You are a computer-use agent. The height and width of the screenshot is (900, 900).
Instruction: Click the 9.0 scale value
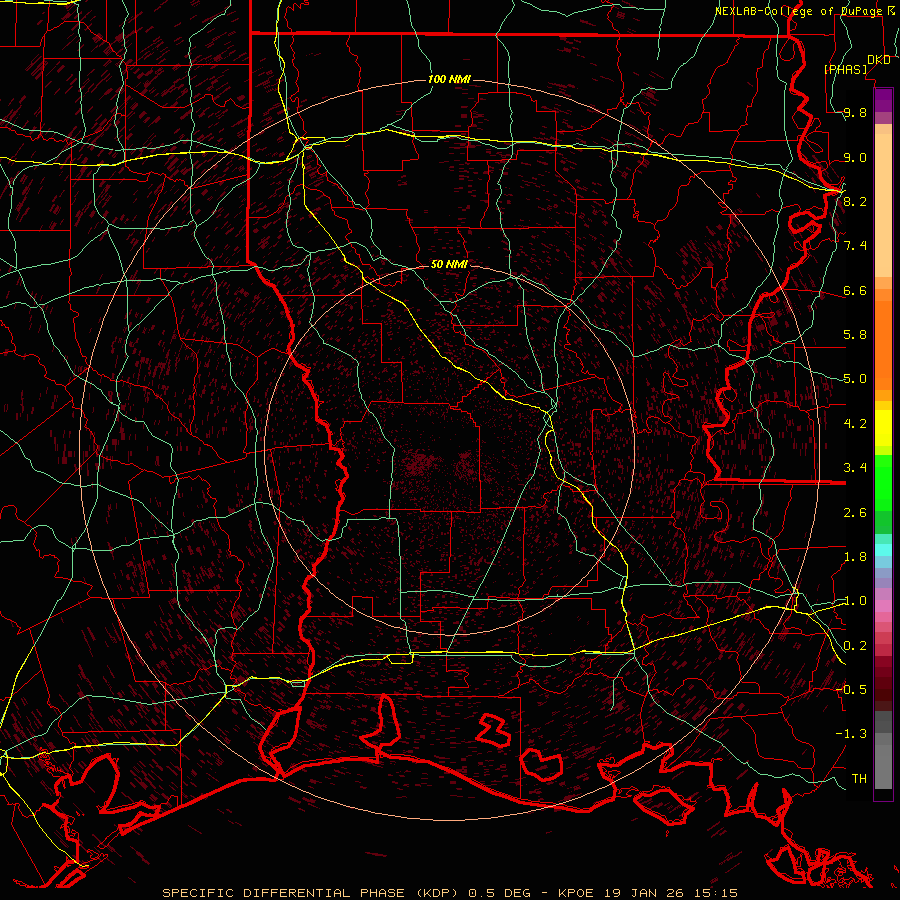click(855, 158)
